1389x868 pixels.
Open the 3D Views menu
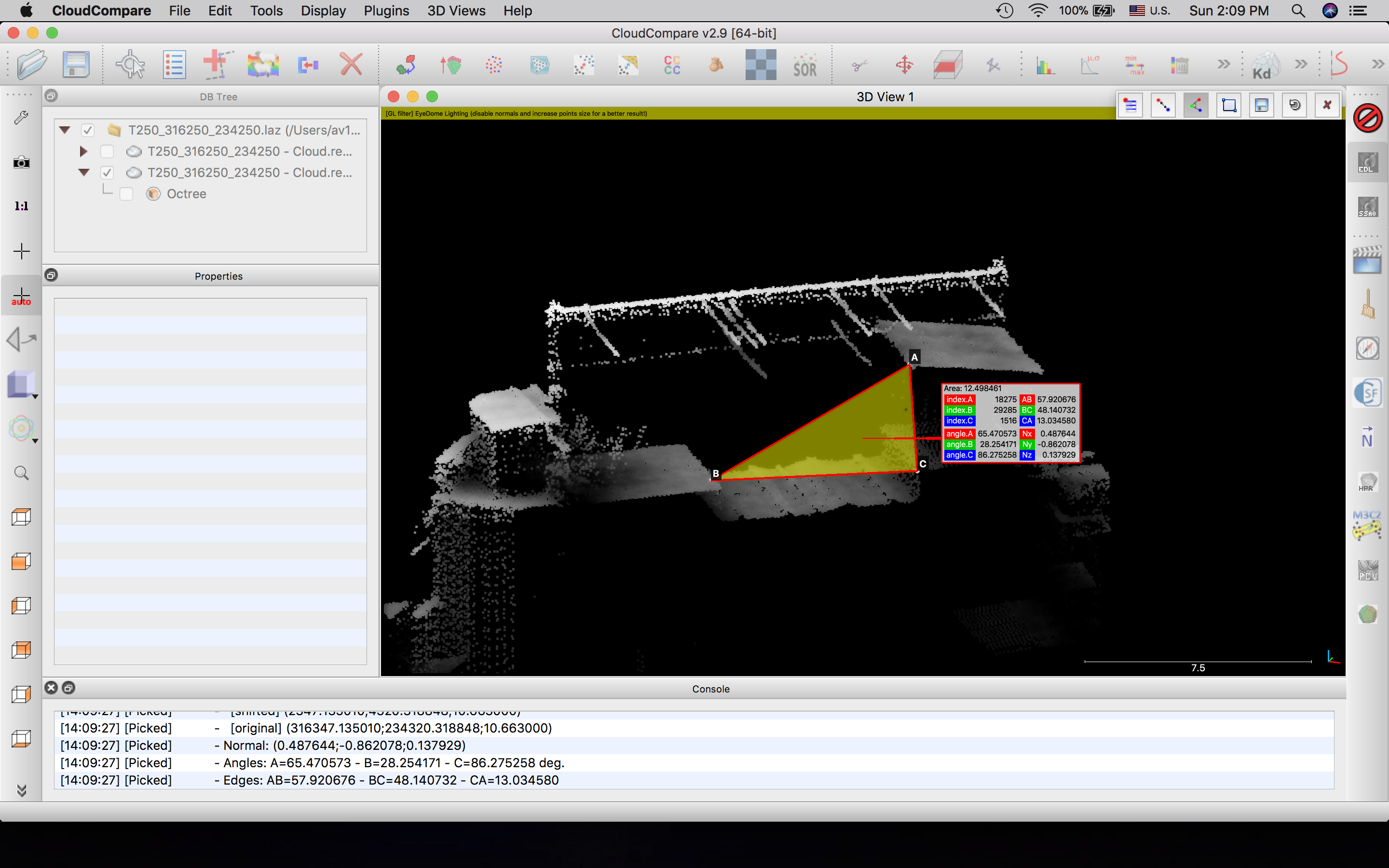pyautogui.click(x=456, y=10)
